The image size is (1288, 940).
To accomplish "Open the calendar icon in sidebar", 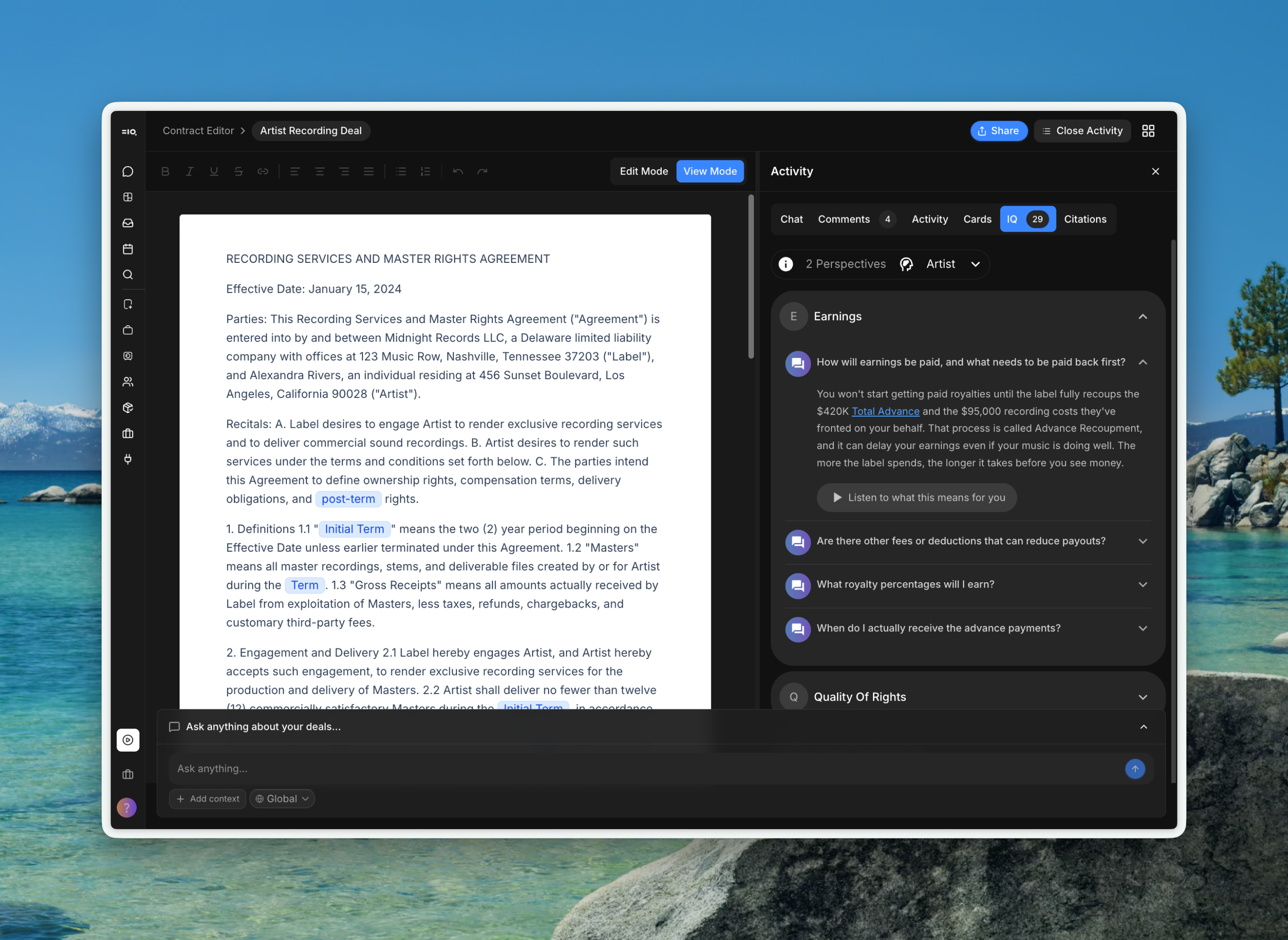I will click(128, 249).
